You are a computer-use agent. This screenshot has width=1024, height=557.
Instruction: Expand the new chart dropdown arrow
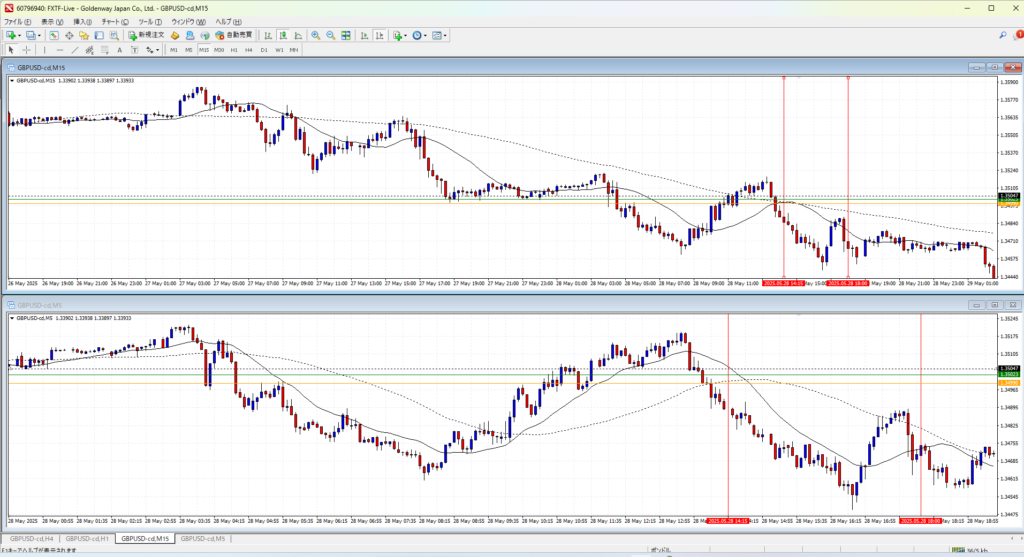19,35
